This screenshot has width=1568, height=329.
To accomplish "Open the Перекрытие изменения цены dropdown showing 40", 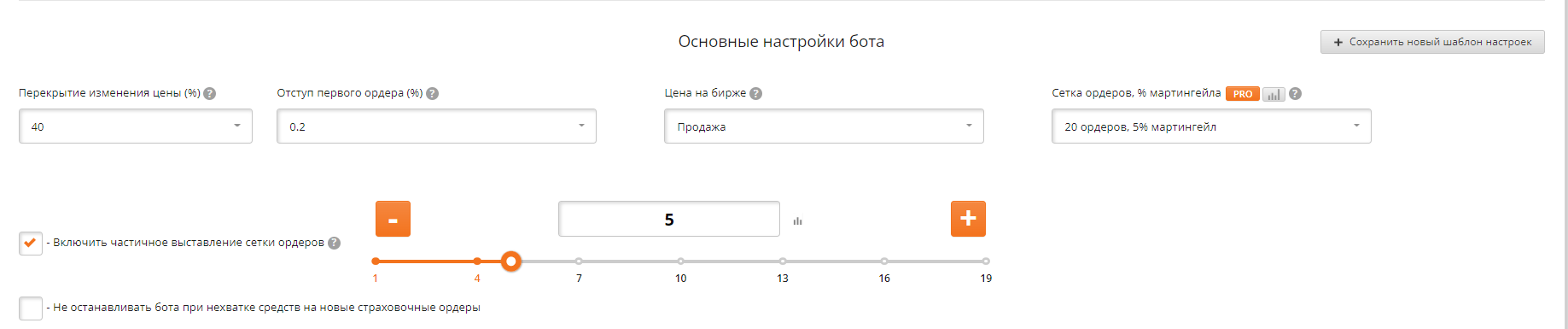I will [x=136, y=126].
